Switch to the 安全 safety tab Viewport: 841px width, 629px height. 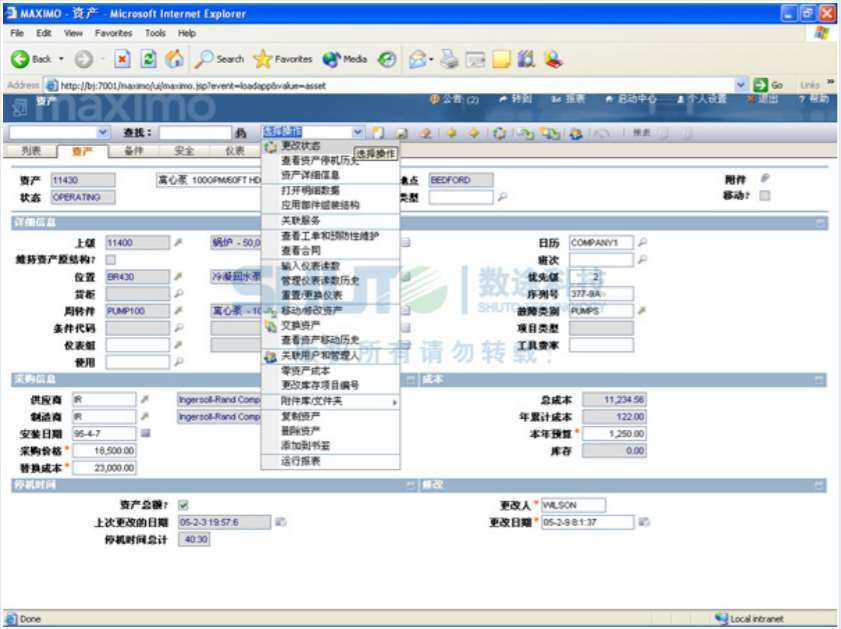(x=184, y=151)
